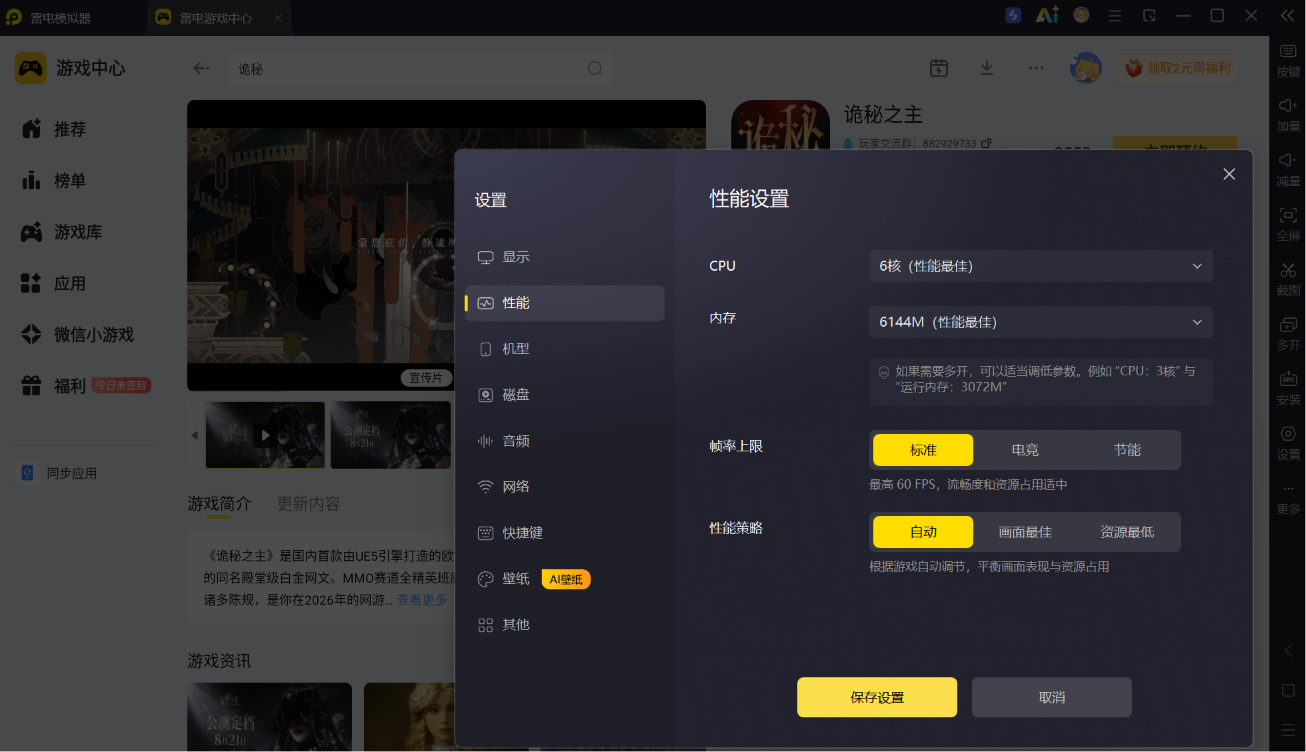Open 快捷键 shortcut settings
This screenshot has height=752, width=1306.
565,533
